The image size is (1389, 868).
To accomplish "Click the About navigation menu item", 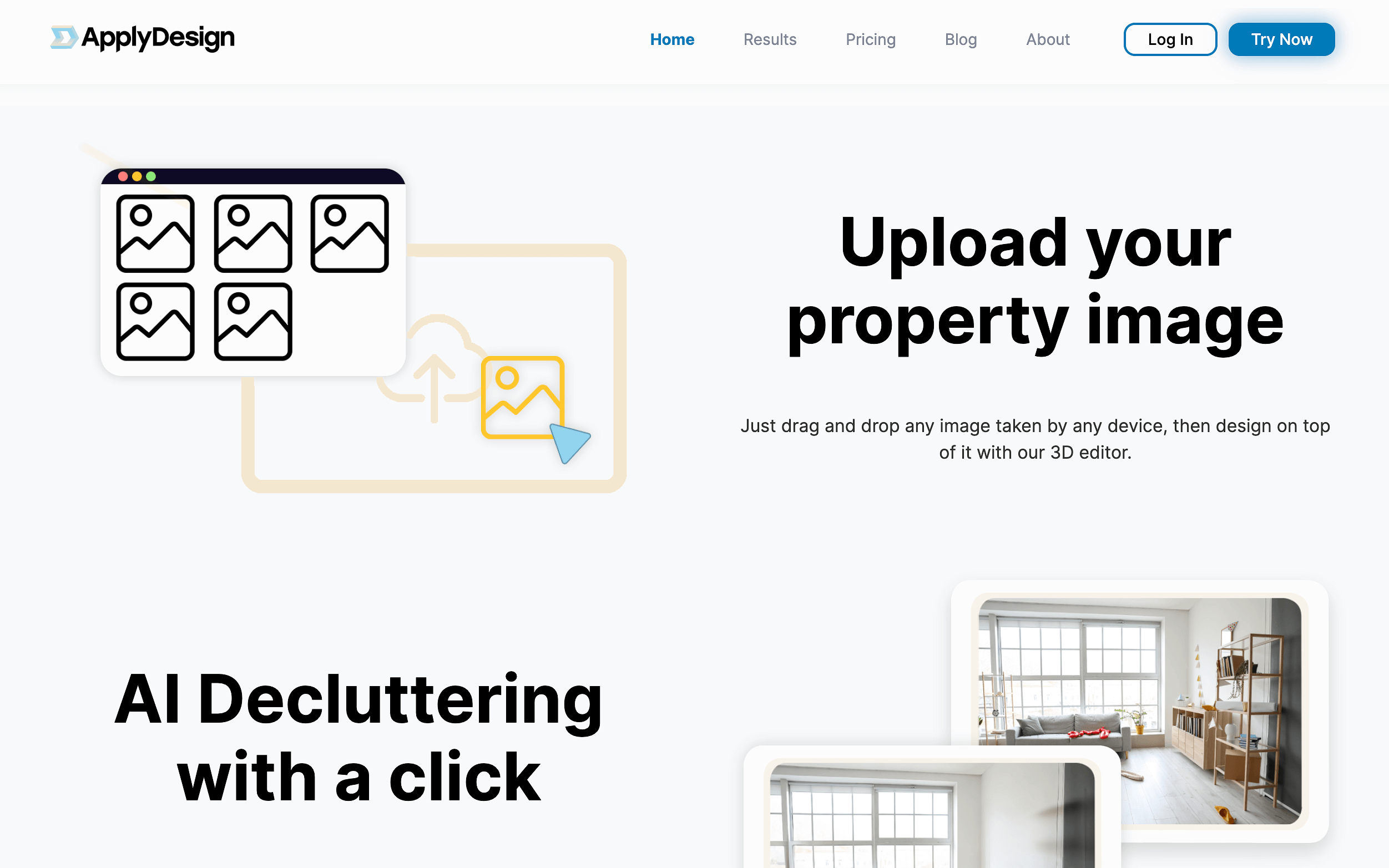I will coord(1047,40).
